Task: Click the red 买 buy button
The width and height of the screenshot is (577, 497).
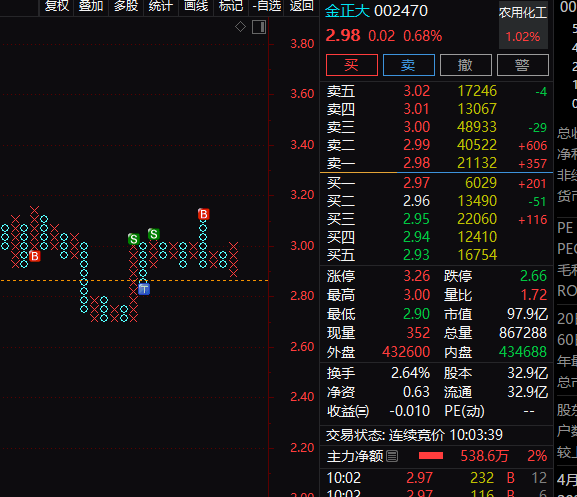Action: click(352, 65)
